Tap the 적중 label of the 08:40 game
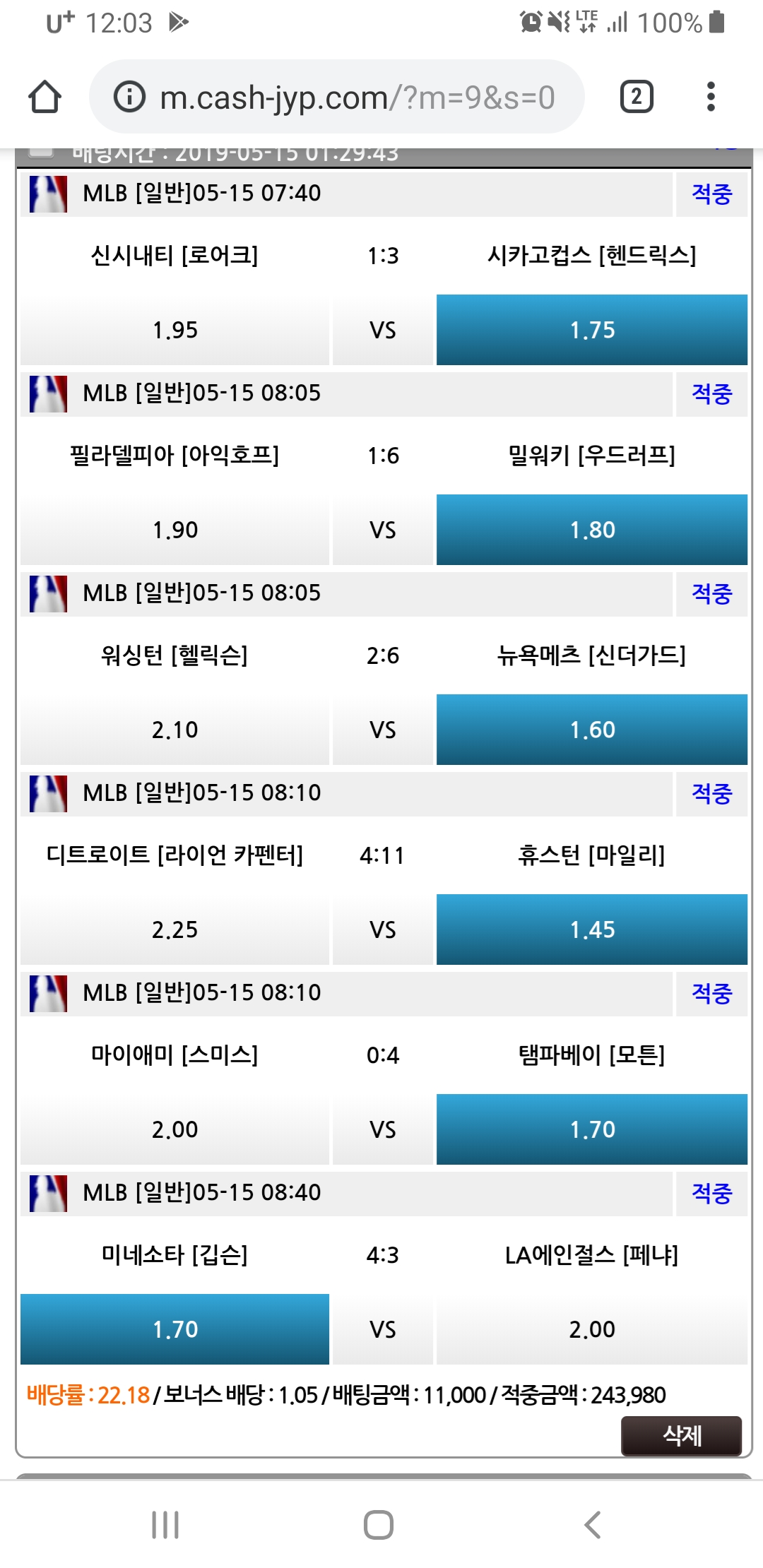This screenshot has height=1568, width=763. click(x=711, y=1193)
